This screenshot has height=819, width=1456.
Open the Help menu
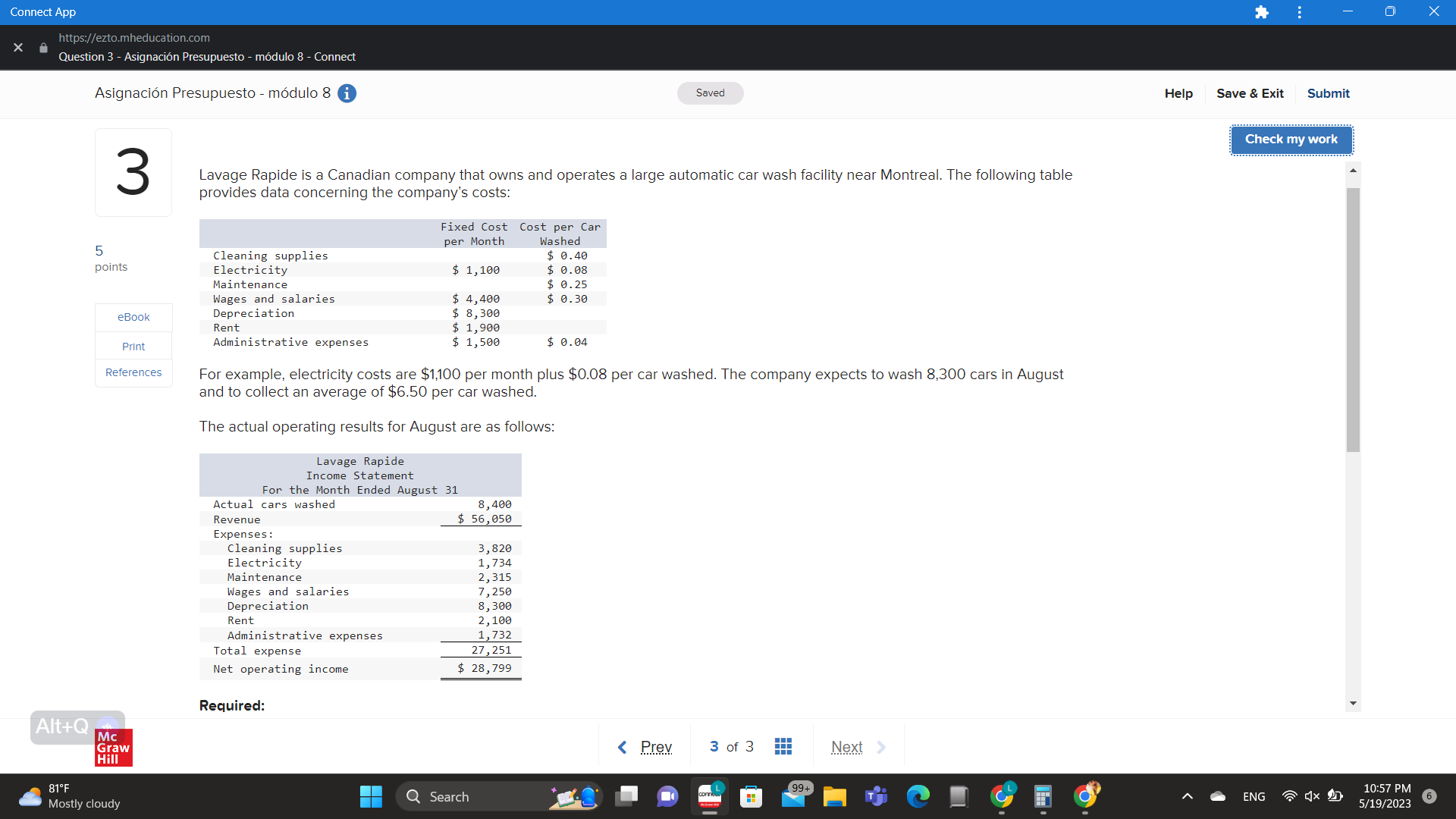point(1178,93)
